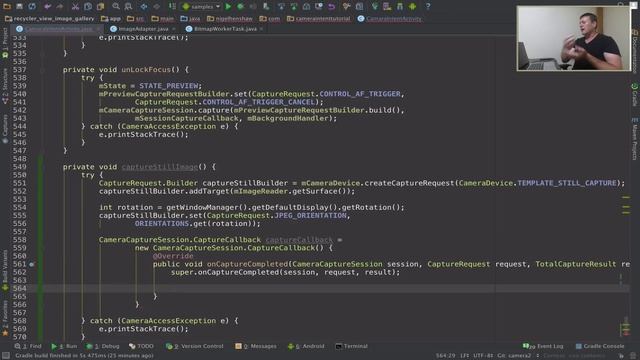
Task: Navigate back with the blue arrow icon
Action: 144,7
